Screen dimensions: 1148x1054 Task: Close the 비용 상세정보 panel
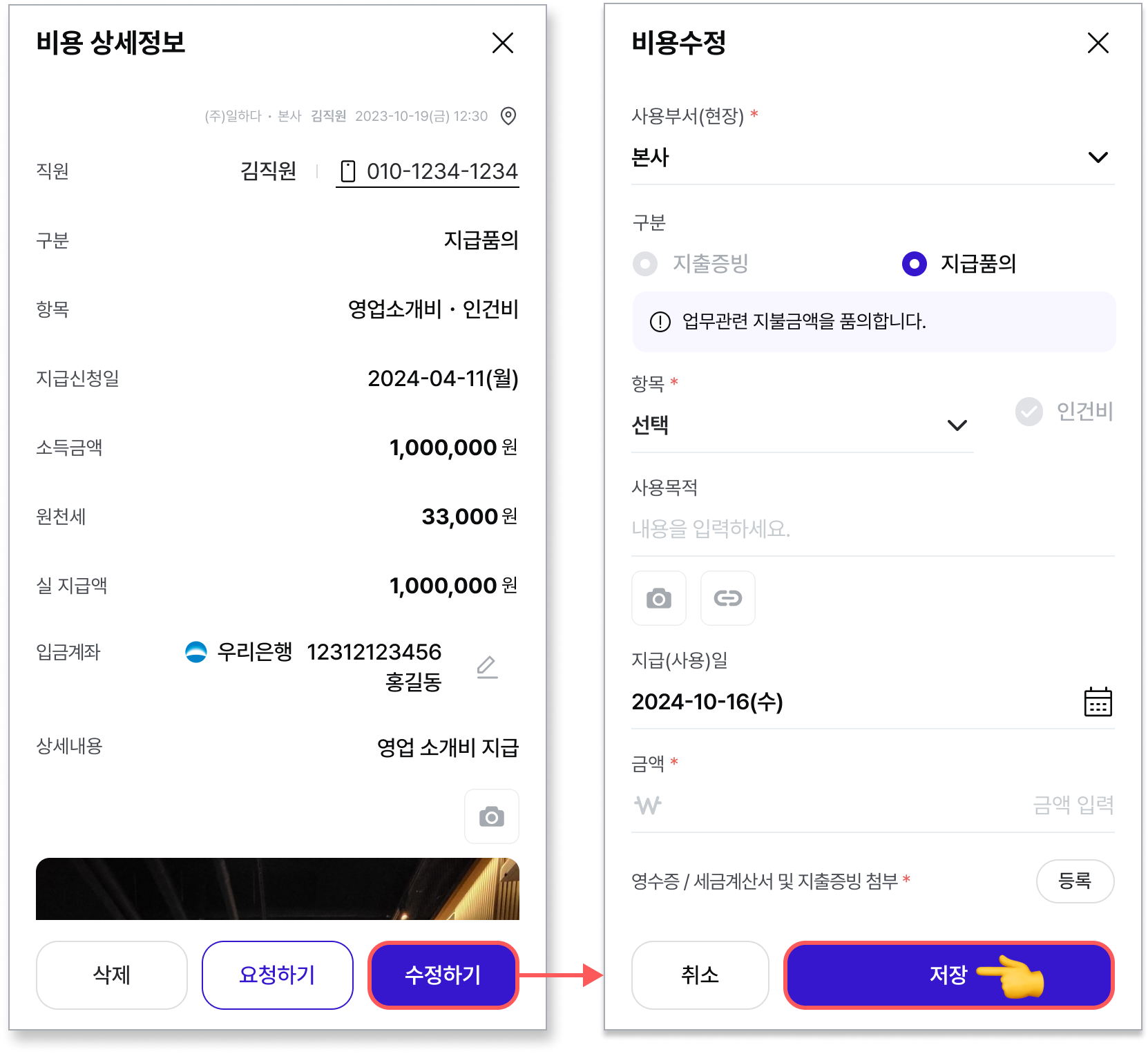503,43
